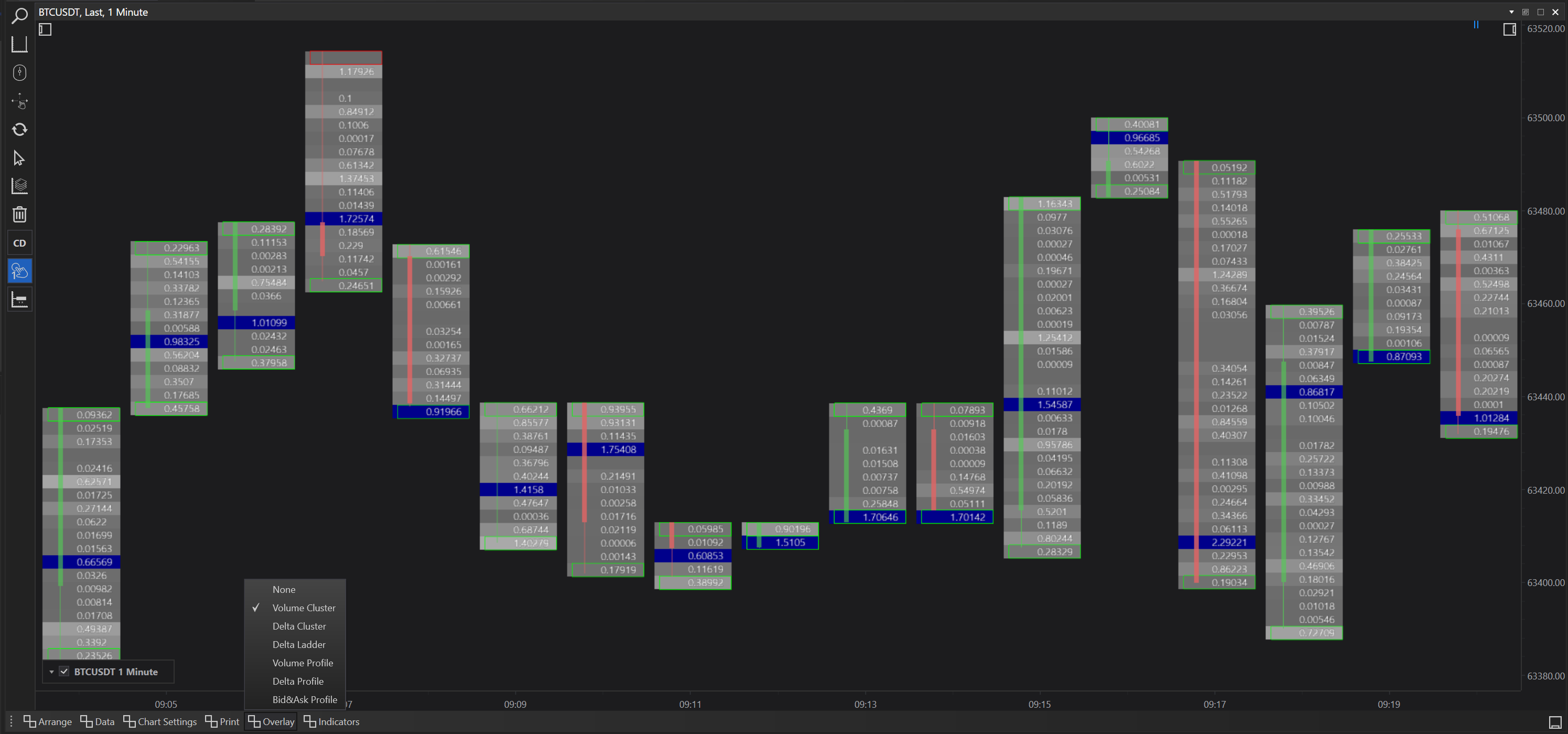Select Bid&Ask Profile menu entry
1568x734 pixels.
[x=304, y=699]
